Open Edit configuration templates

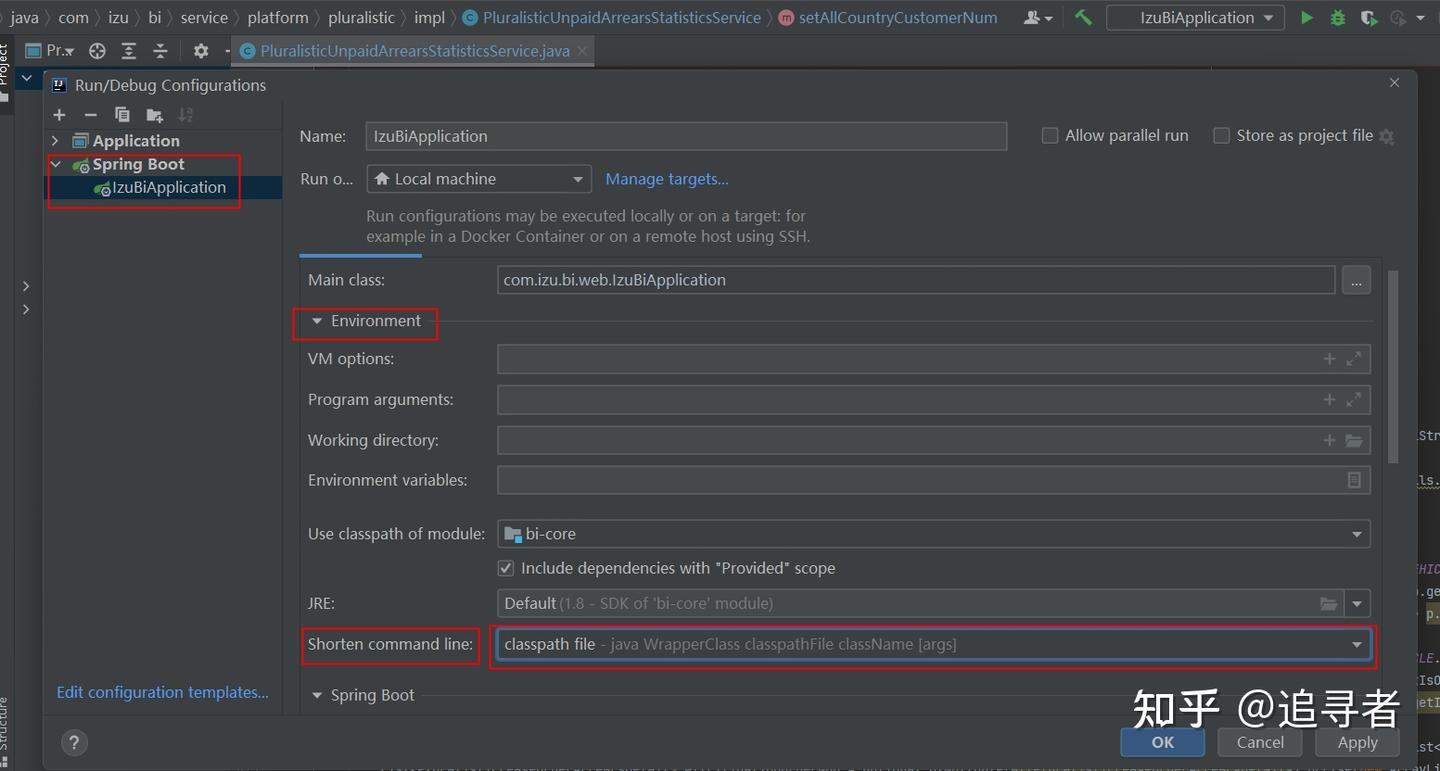162,691
